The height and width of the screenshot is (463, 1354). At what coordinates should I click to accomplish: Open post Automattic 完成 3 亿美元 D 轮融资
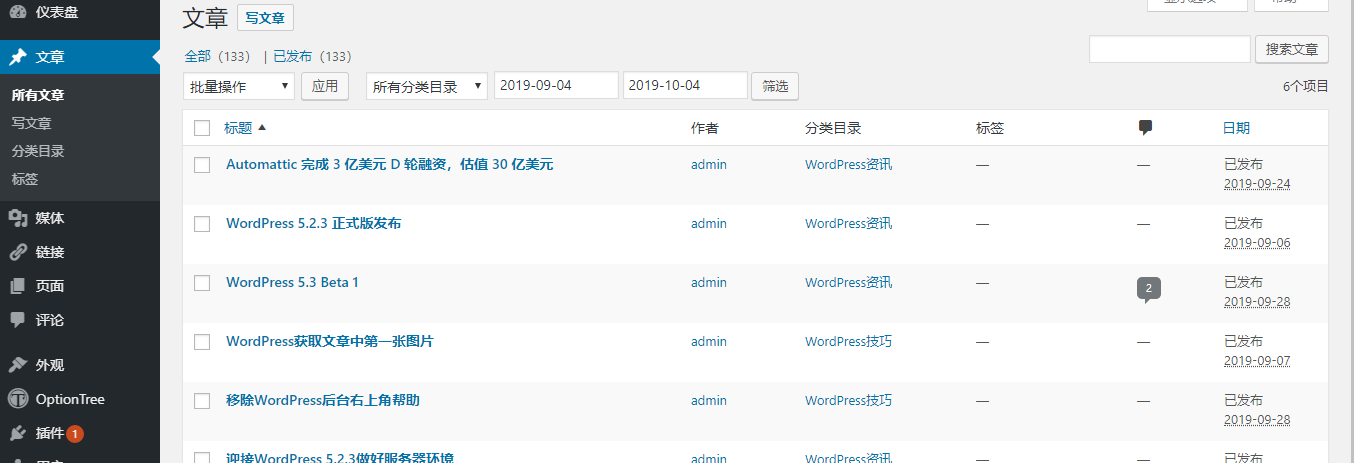(x=389, y=164)
